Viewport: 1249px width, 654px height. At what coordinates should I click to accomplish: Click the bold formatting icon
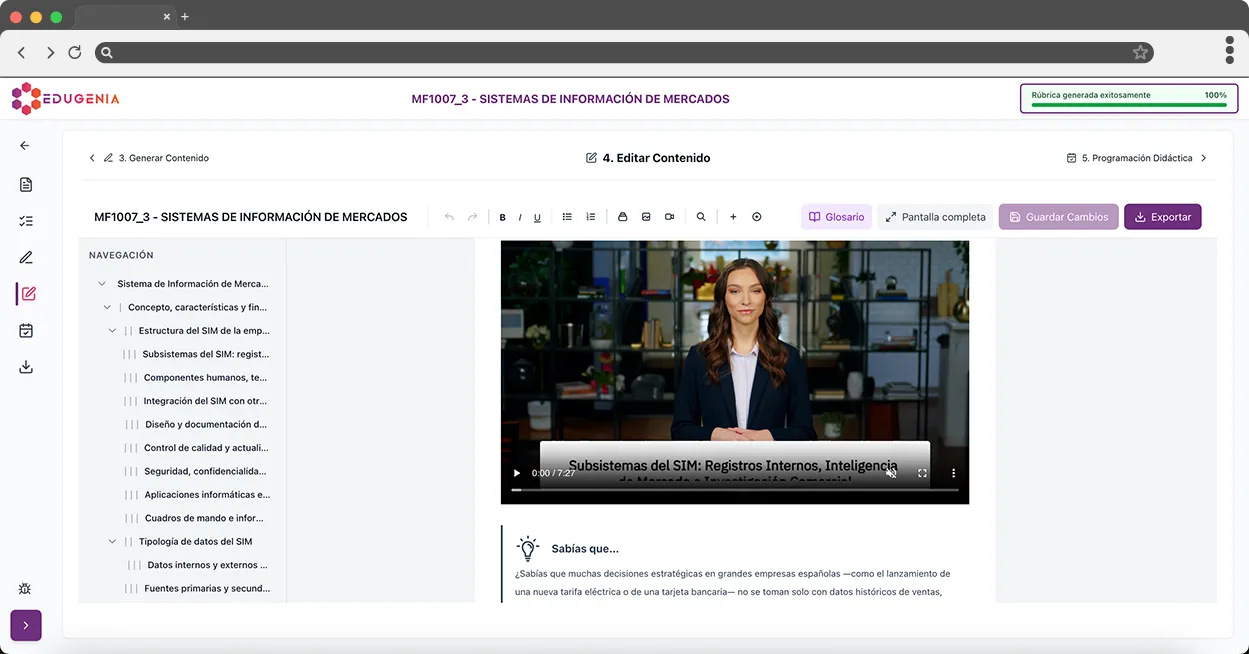point(502,217)
